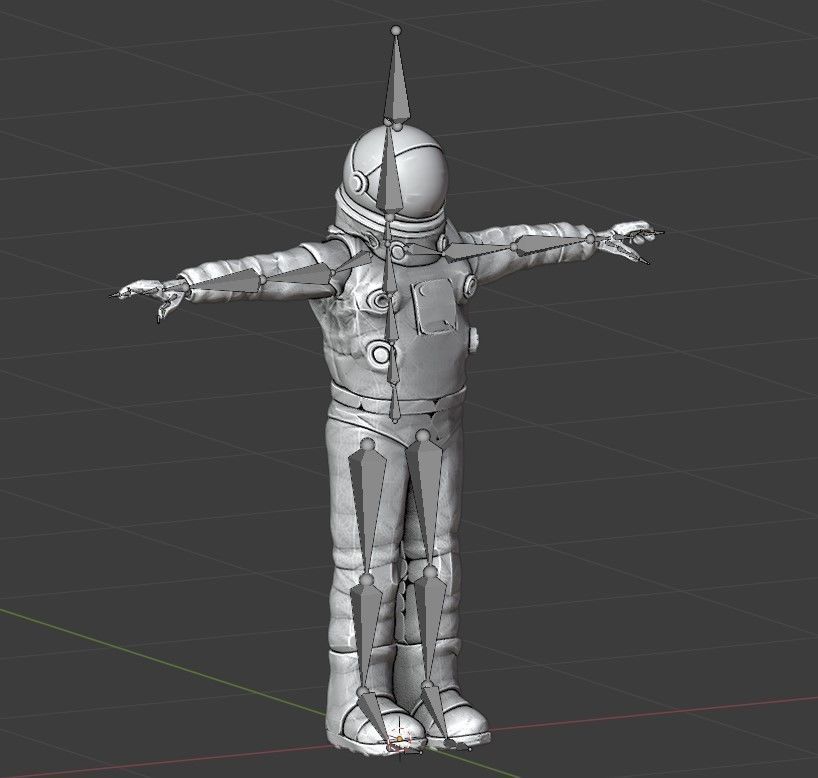The height and width of the screenshot is (778, 818).
Task: Select the tall bone above the helmet
Action: click(396, 78)
